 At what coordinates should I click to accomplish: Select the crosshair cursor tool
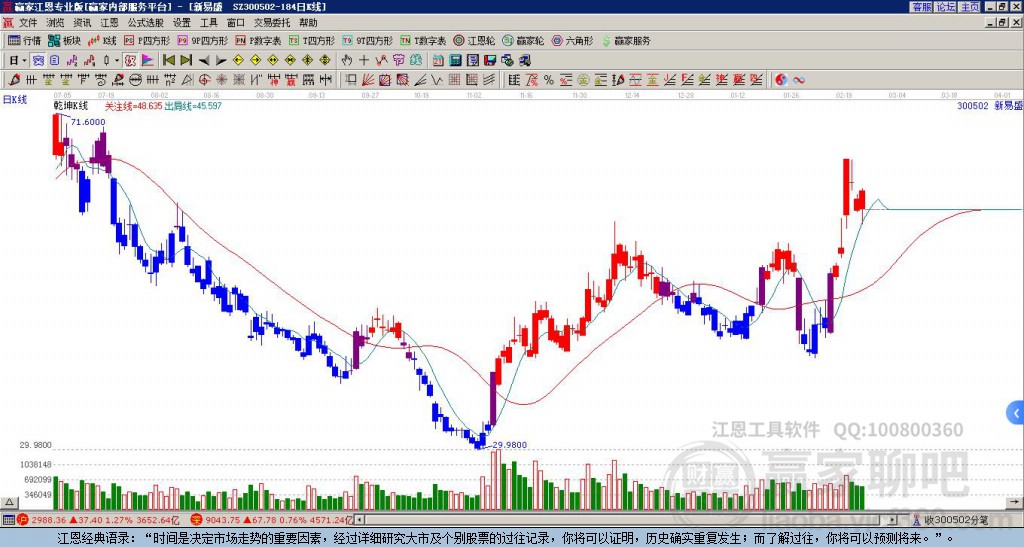click(364, 61)
